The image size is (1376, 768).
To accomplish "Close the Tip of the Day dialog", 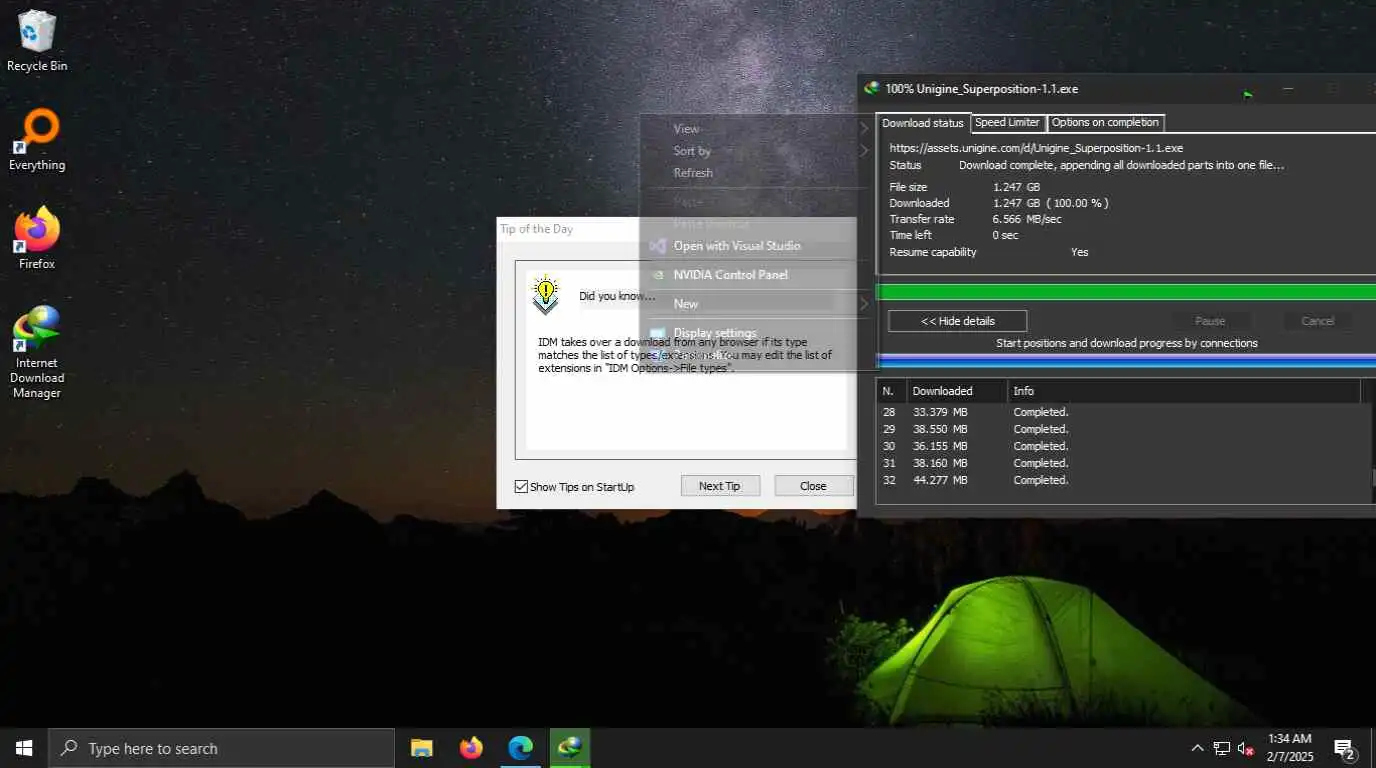I will tap(813, 486).
